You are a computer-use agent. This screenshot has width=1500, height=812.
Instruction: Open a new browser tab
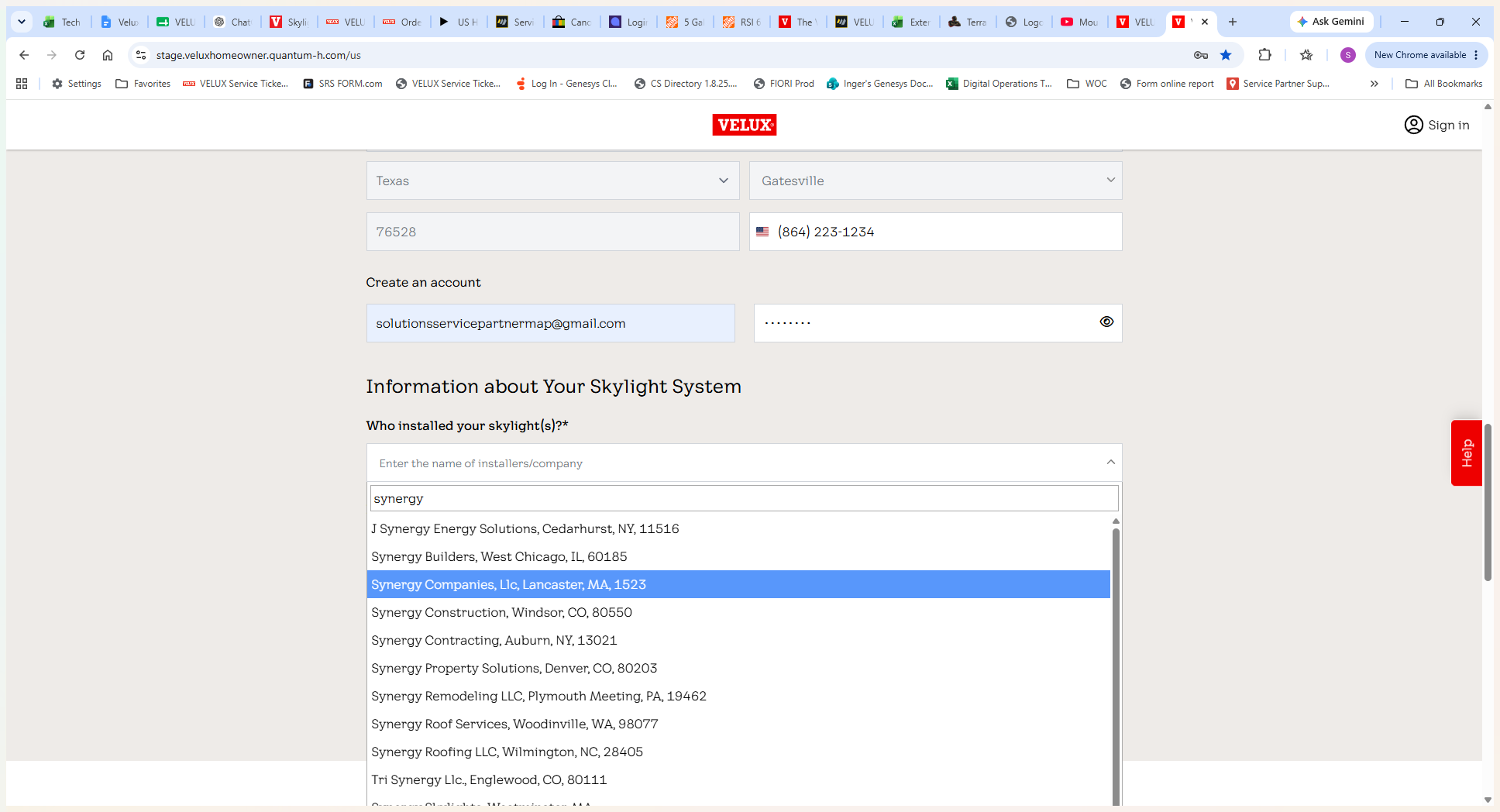pos(1233,22)
